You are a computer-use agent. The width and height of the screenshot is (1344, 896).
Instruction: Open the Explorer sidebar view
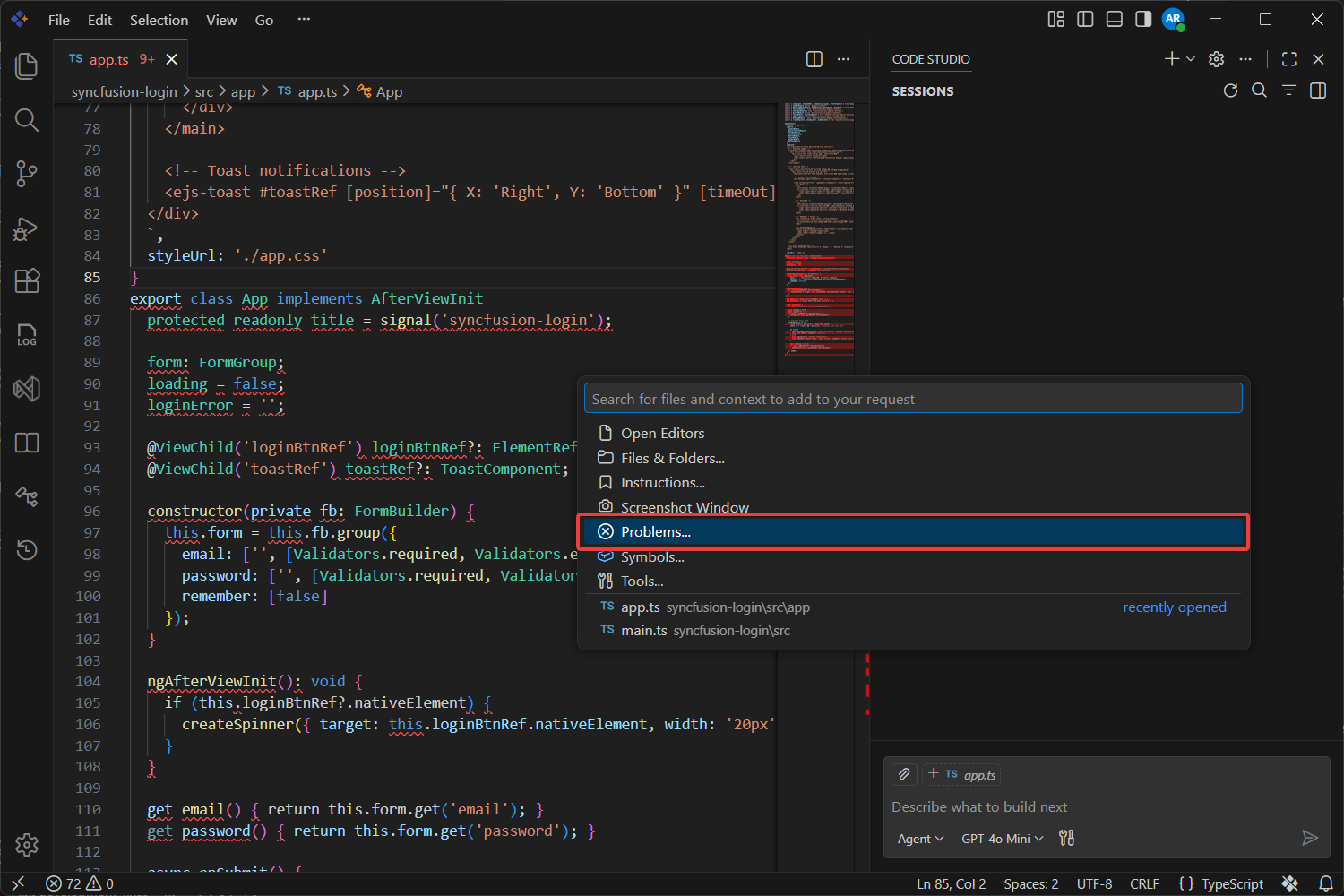[26, 65]
